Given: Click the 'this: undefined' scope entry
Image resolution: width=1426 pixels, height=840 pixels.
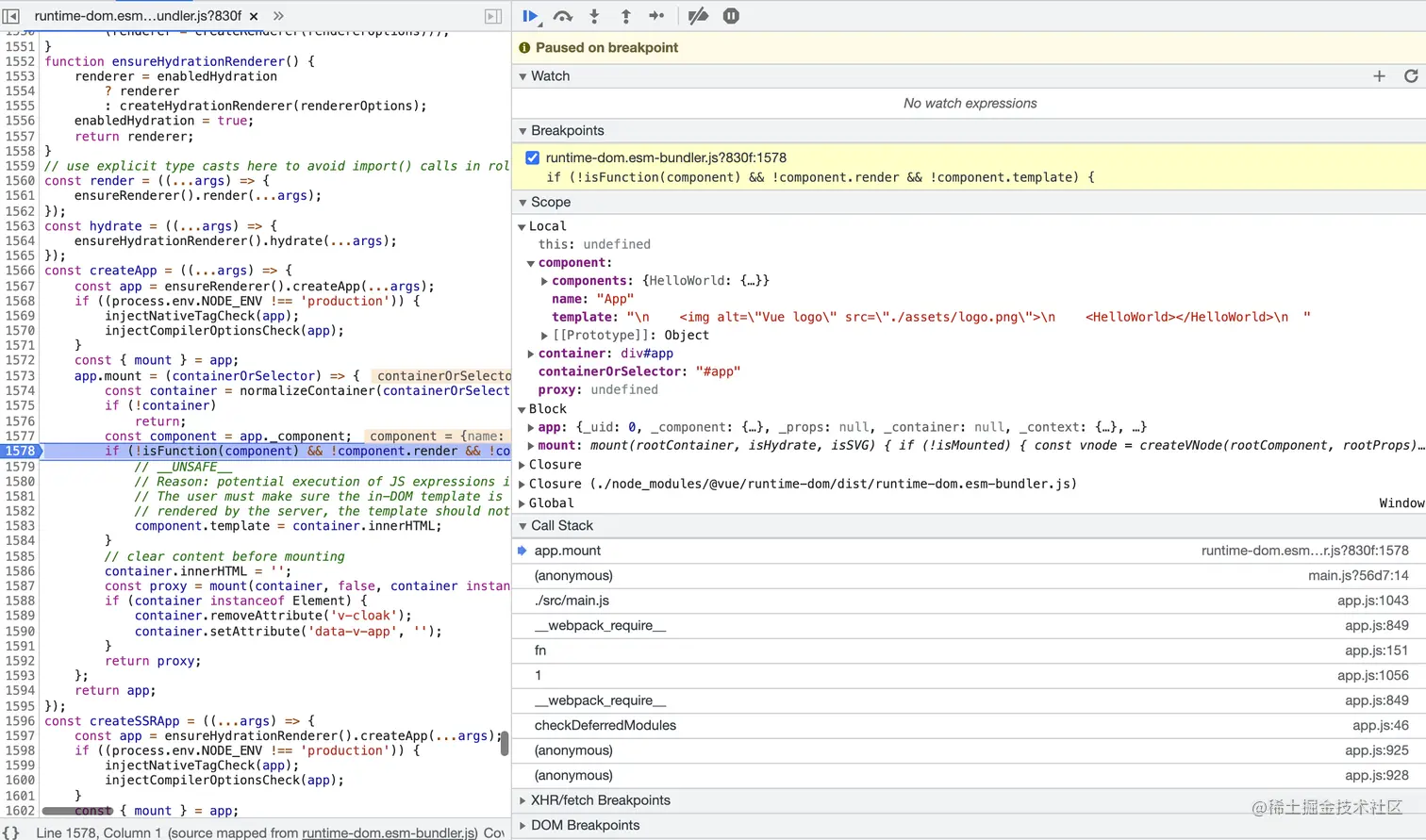Looking at the screenshot, I should [594, 245].
